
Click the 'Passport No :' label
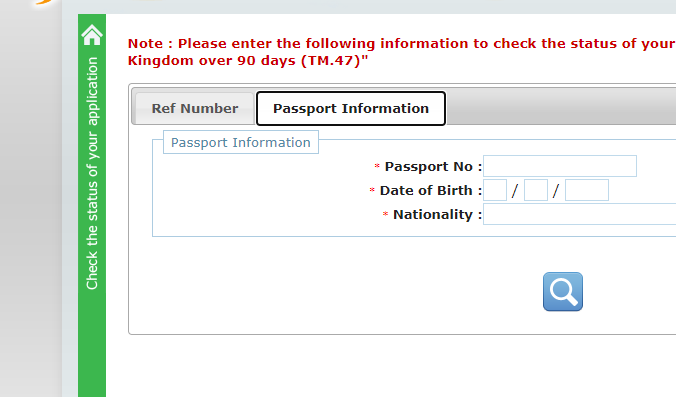433,167
